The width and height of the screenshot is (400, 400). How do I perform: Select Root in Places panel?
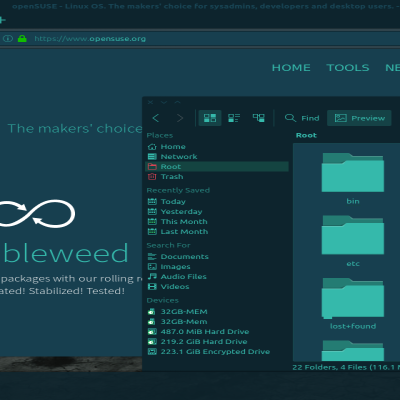217,167
